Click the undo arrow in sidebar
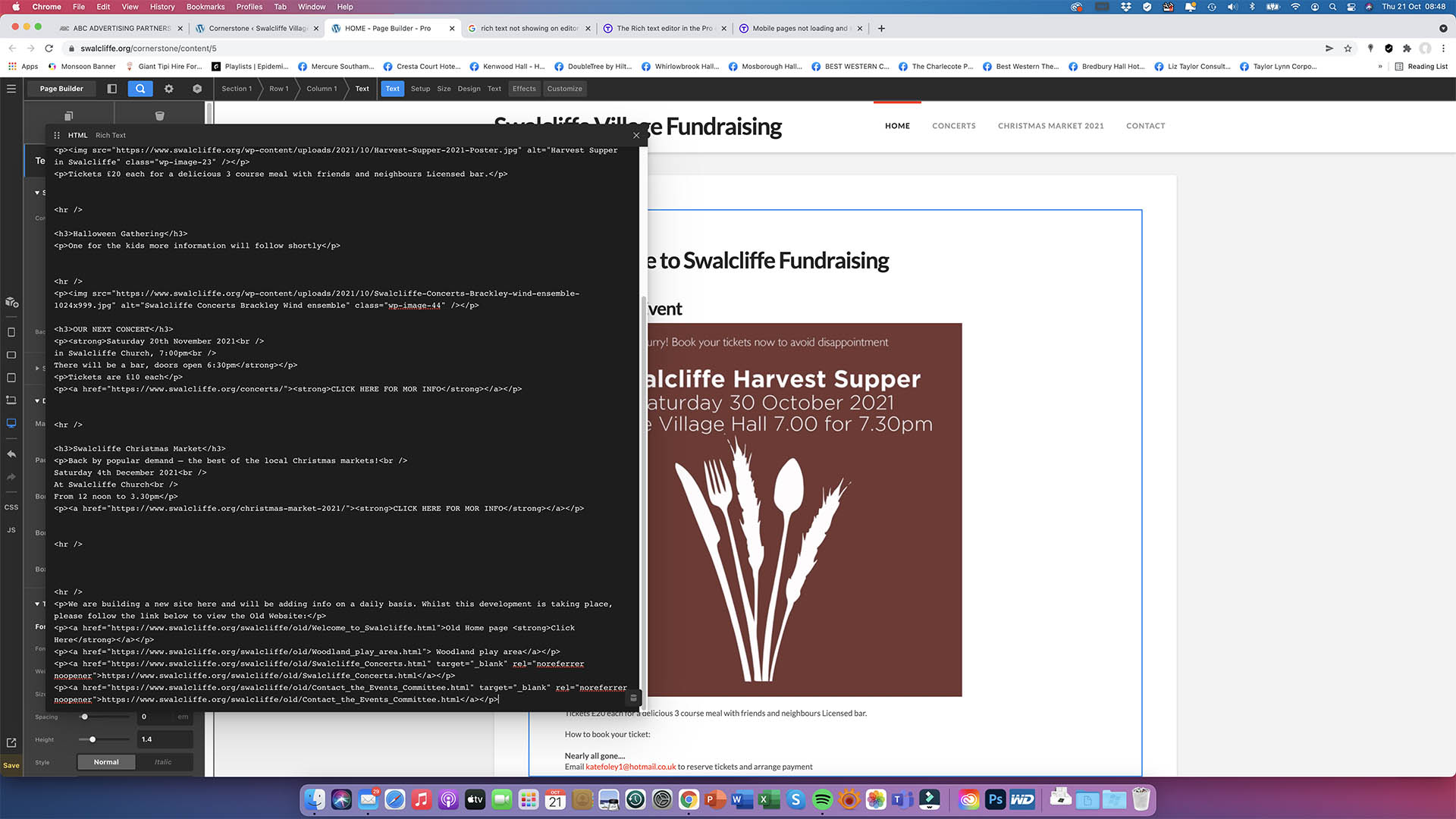 coord(11,454)
